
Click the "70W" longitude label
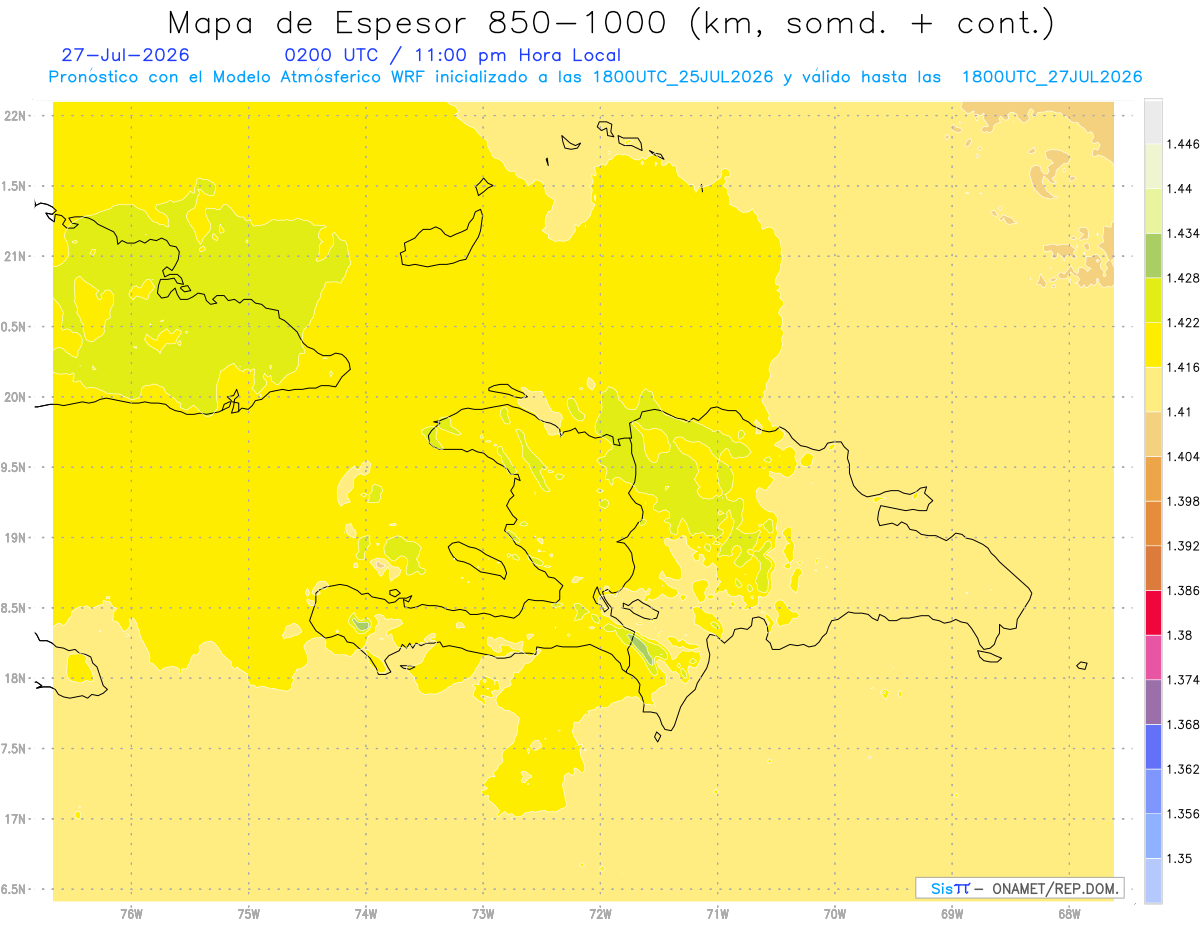point(835,914)
